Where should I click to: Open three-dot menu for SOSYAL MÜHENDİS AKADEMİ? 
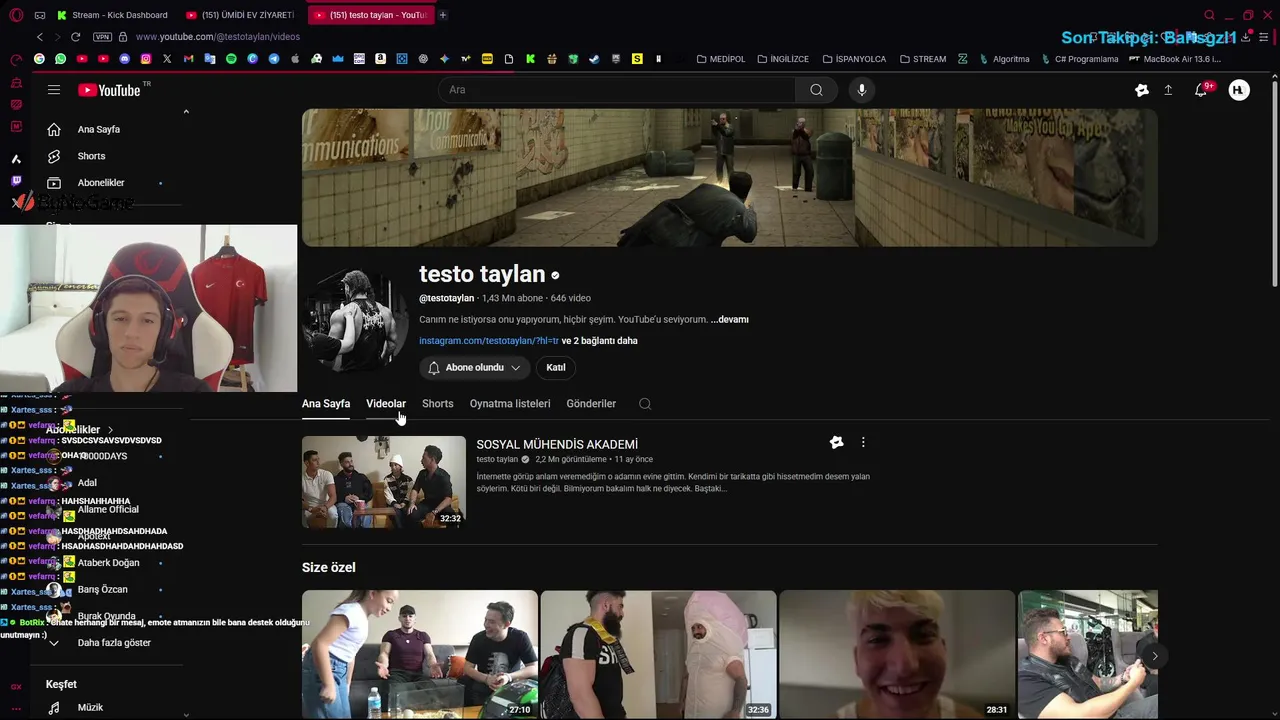pyautogui.click(x=863, y=443)
